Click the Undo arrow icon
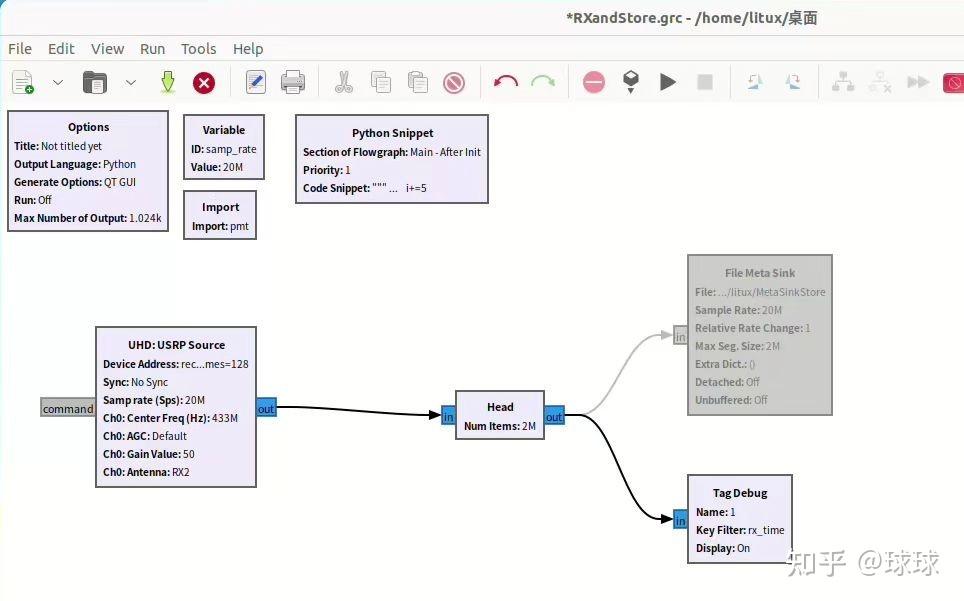Screen dimensions: 964x601 point(505,82)
